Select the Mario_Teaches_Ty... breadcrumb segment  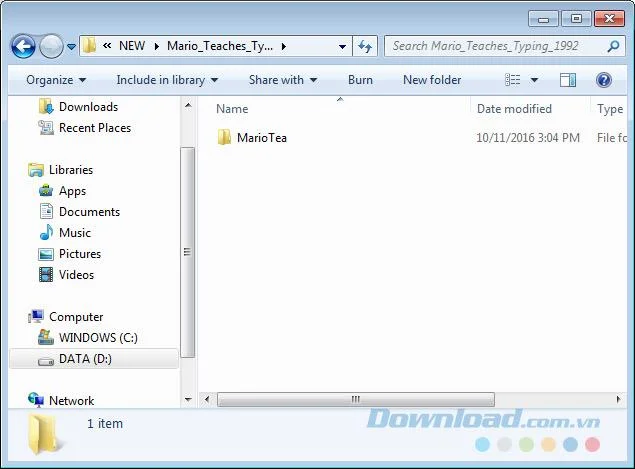click(220, 46)
